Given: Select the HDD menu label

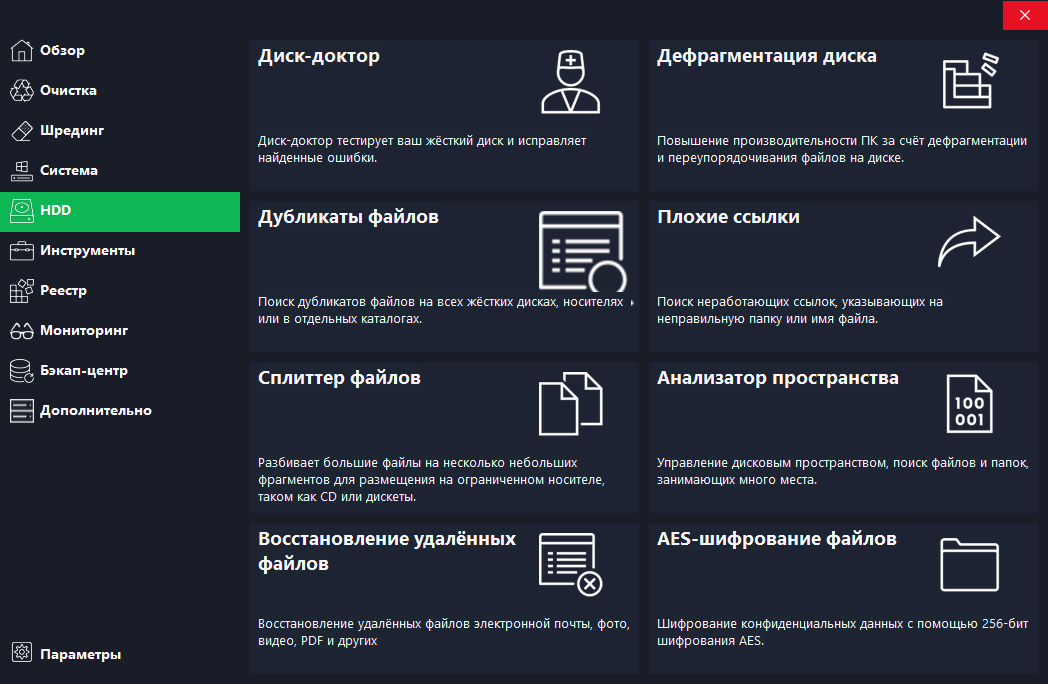Looking at the screenshot, I should [55, 210].
